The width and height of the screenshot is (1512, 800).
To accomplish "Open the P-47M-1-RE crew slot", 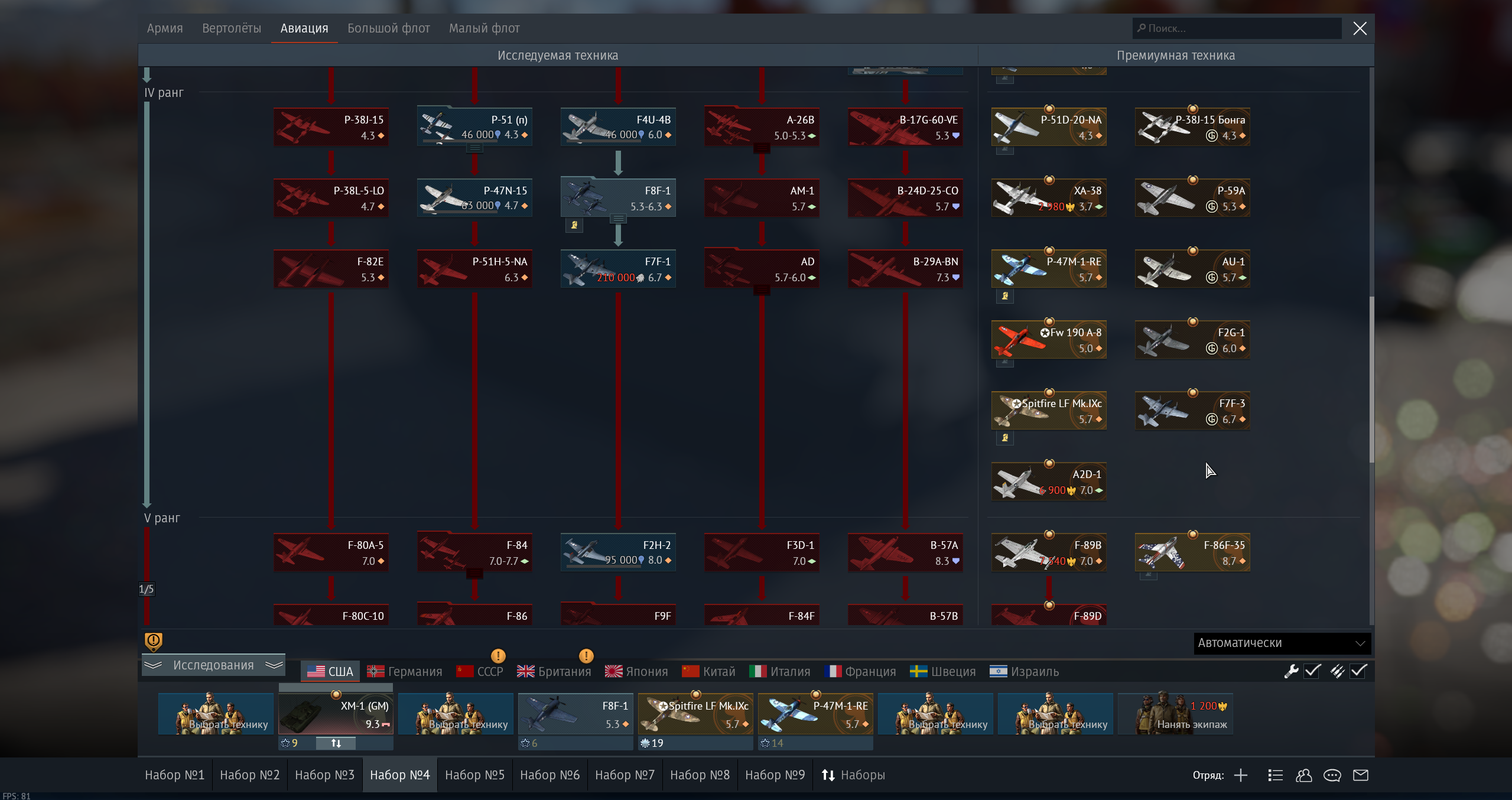I will (815, 714).
